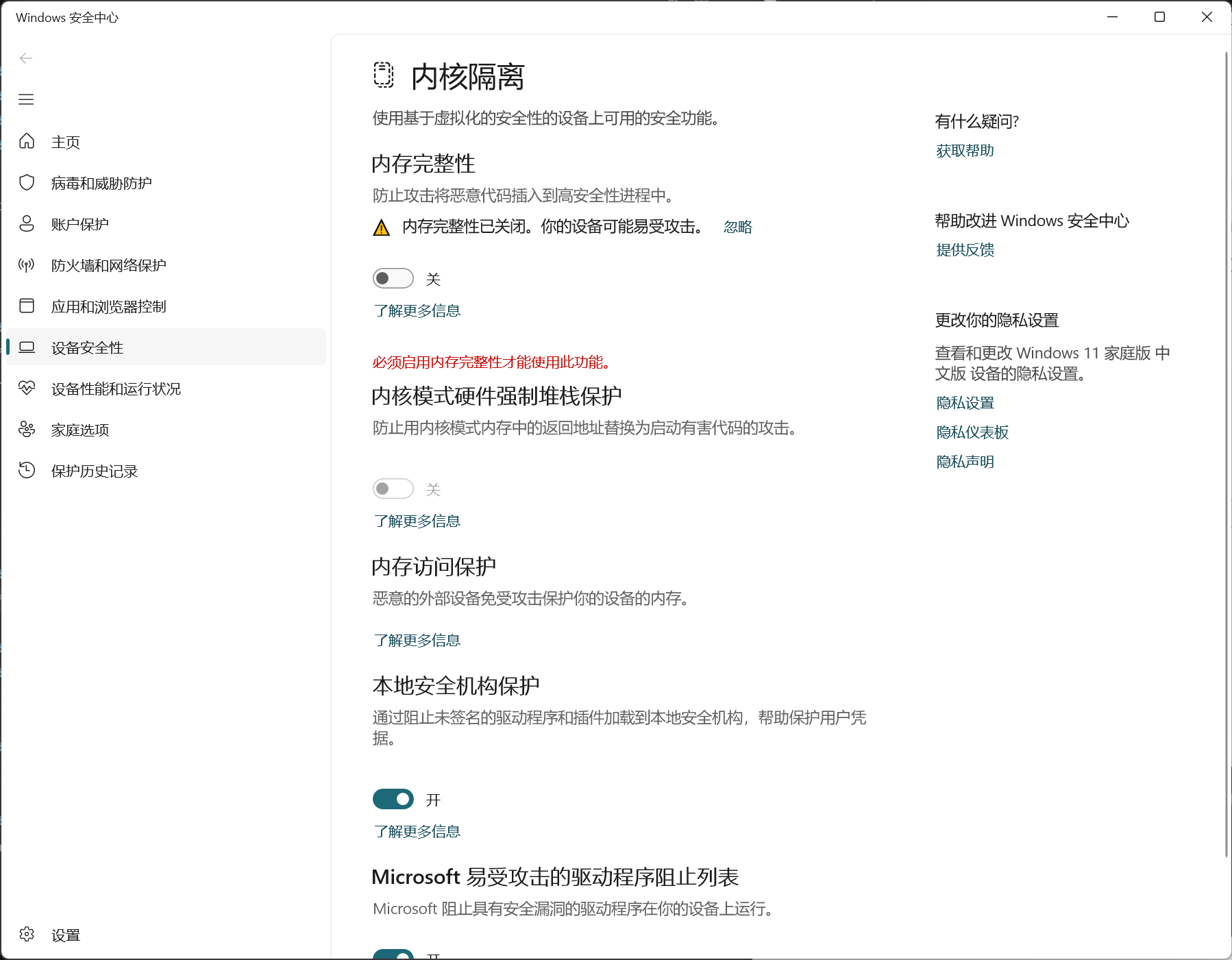
Task: Open the hamburger navigation menu icon
Action: (x=26, y=99)
